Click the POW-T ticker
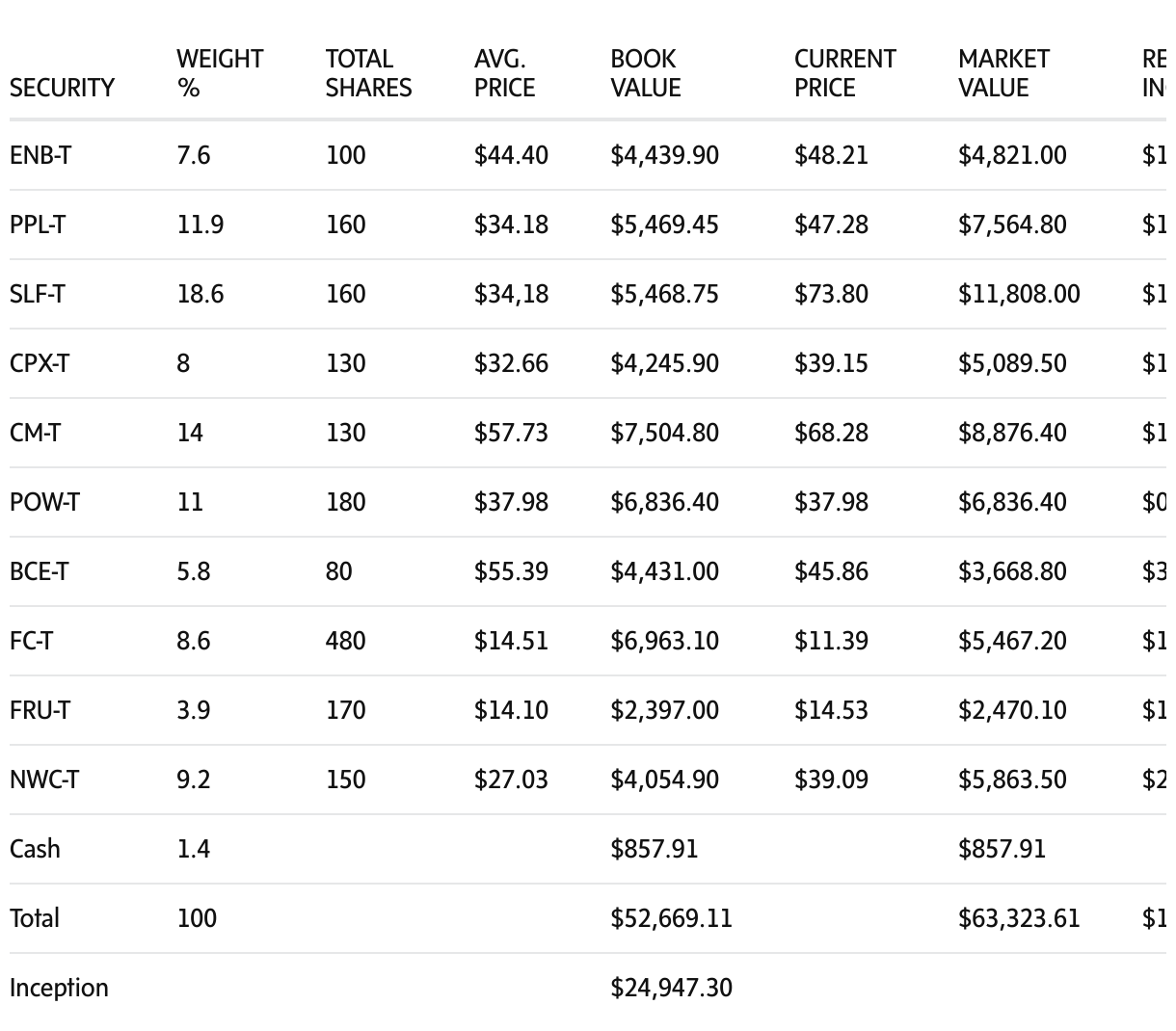Screen dimensions: 1176x1031 point(44,502)
